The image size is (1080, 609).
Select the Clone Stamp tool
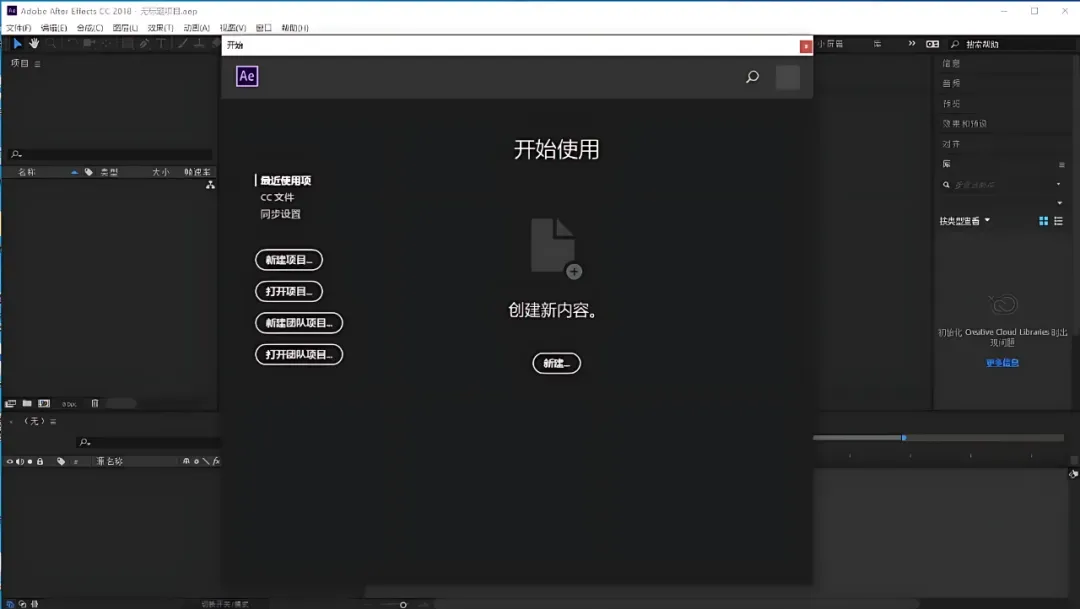click(199, 43)
